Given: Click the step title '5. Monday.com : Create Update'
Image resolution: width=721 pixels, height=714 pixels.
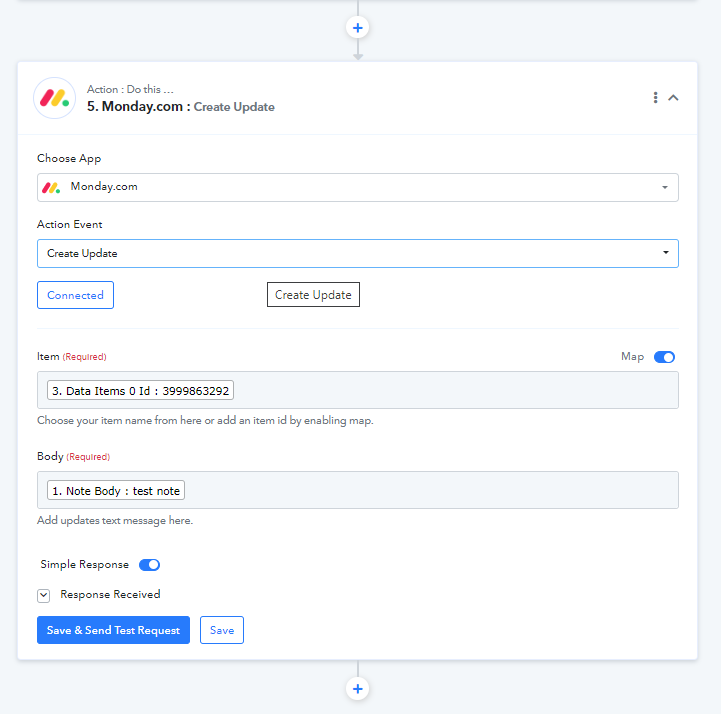Looking at the screenshot, I should click(x=181, y=107).
